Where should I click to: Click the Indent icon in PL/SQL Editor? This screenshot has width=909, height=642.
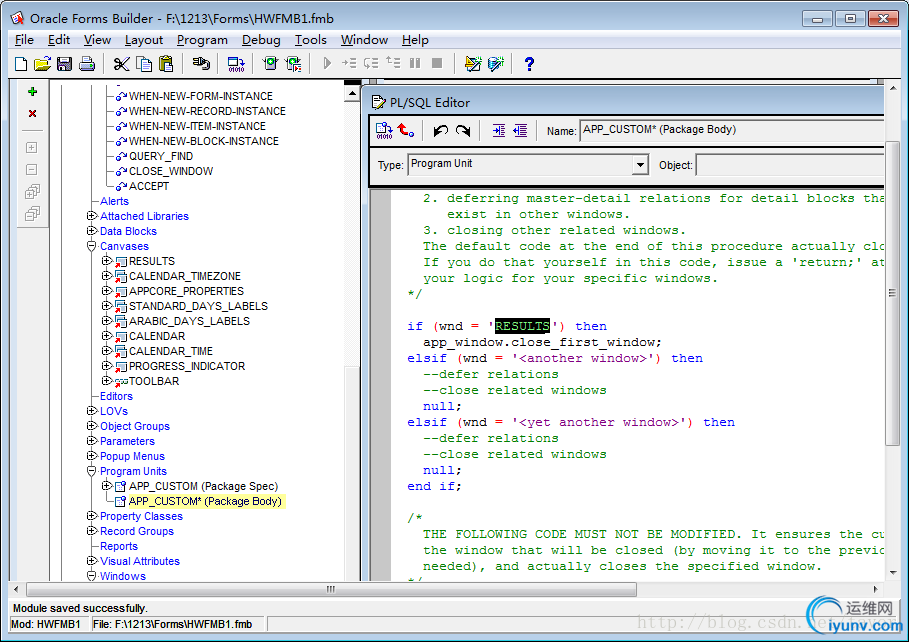pos(499,130)
